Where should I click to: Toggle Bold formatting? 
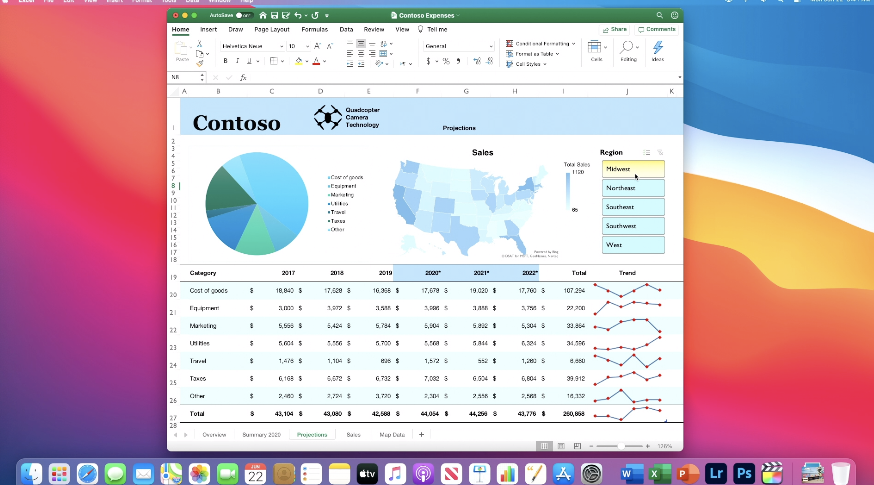point(225,61)
